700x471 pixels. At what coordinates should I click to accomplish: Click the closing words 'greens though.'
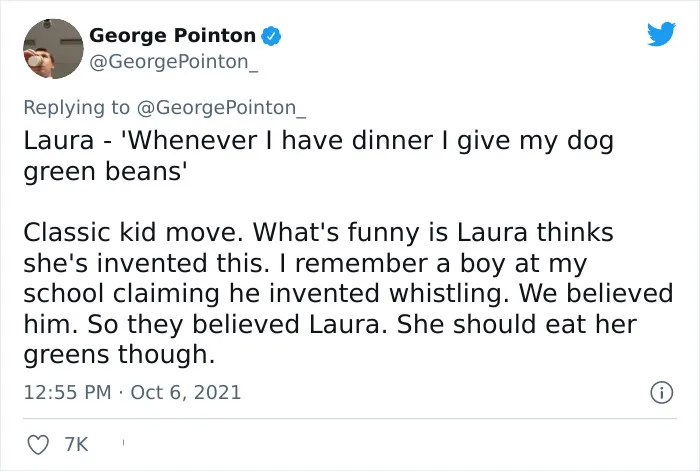[119, 355]
